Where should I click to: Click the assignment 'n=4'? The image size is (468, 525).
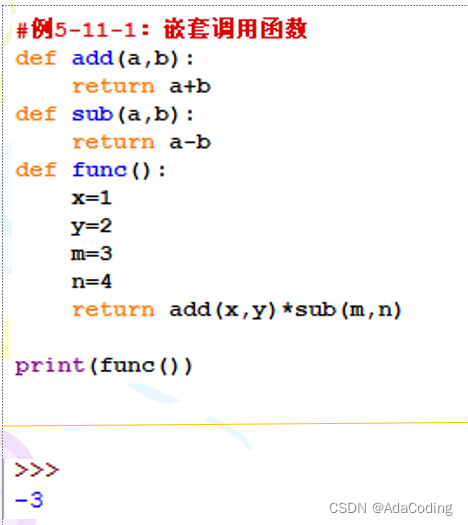91,282
